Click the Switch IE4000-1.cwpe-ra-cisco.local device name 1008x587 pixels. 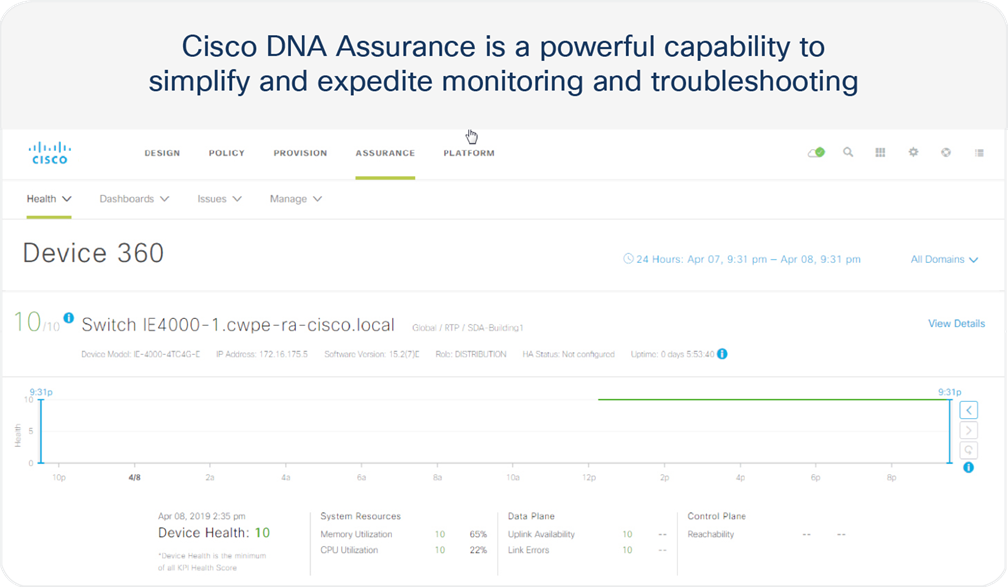238,325
